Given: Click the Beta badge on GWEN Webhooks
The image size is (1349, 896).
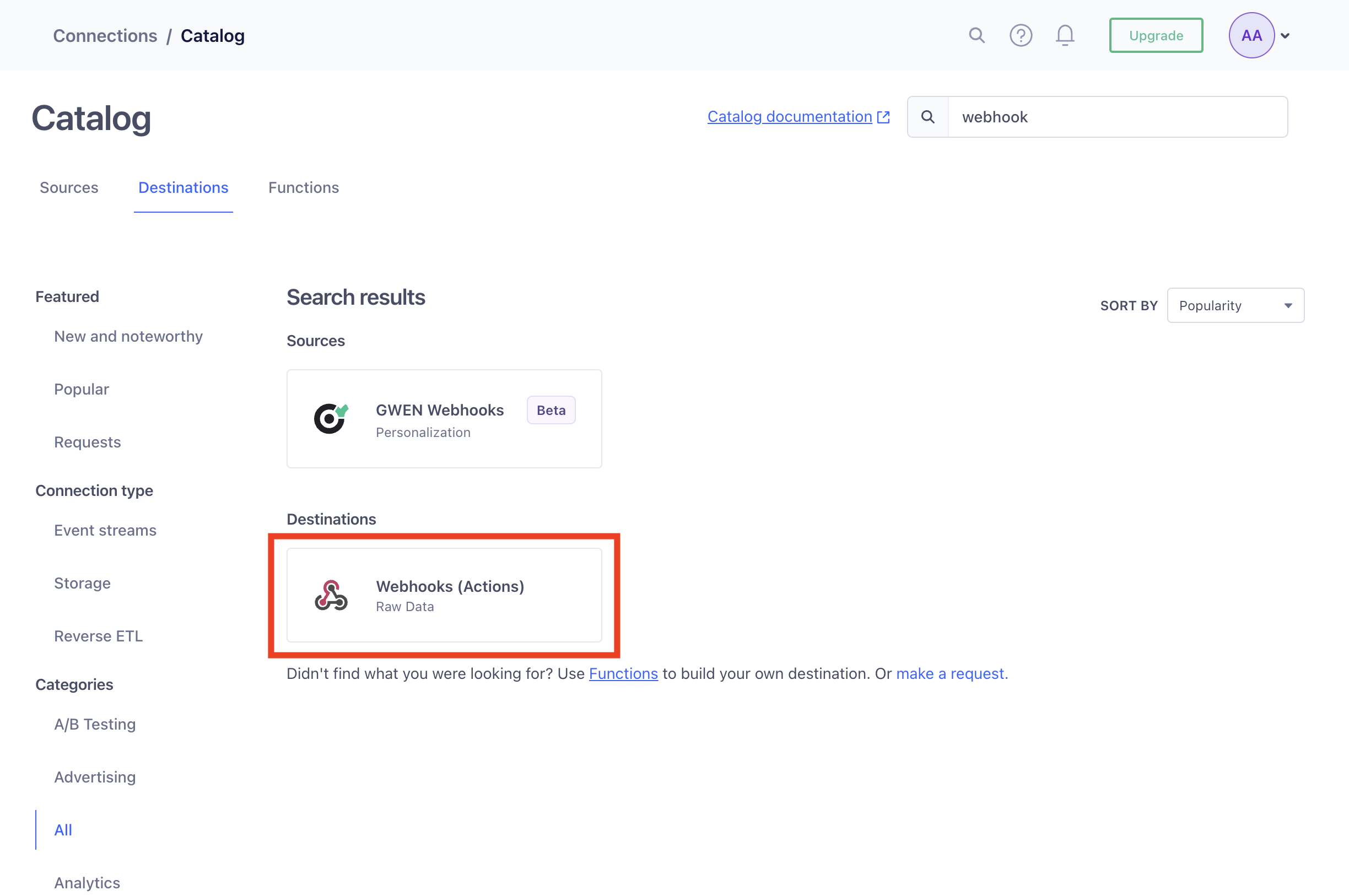Looking at the screenshot, I should pos(551,411).
